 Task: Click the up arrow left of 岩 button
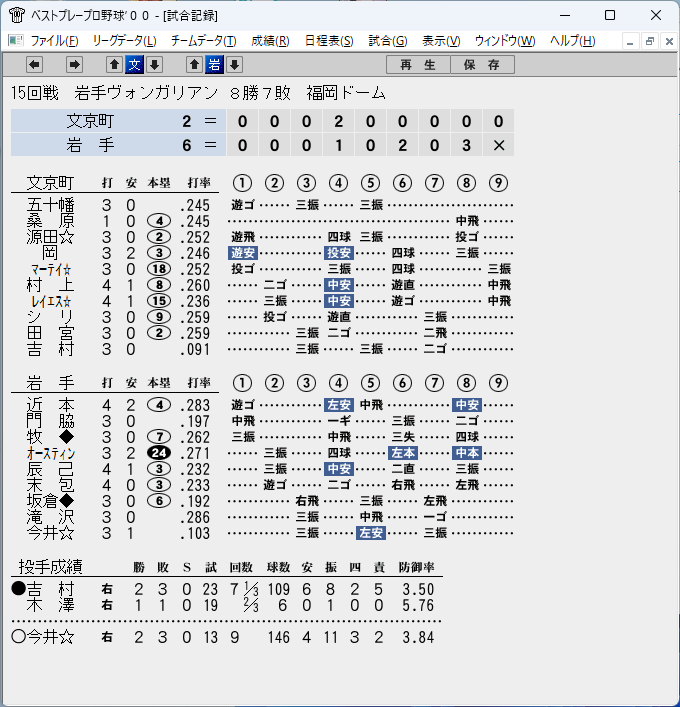[195, 65]
